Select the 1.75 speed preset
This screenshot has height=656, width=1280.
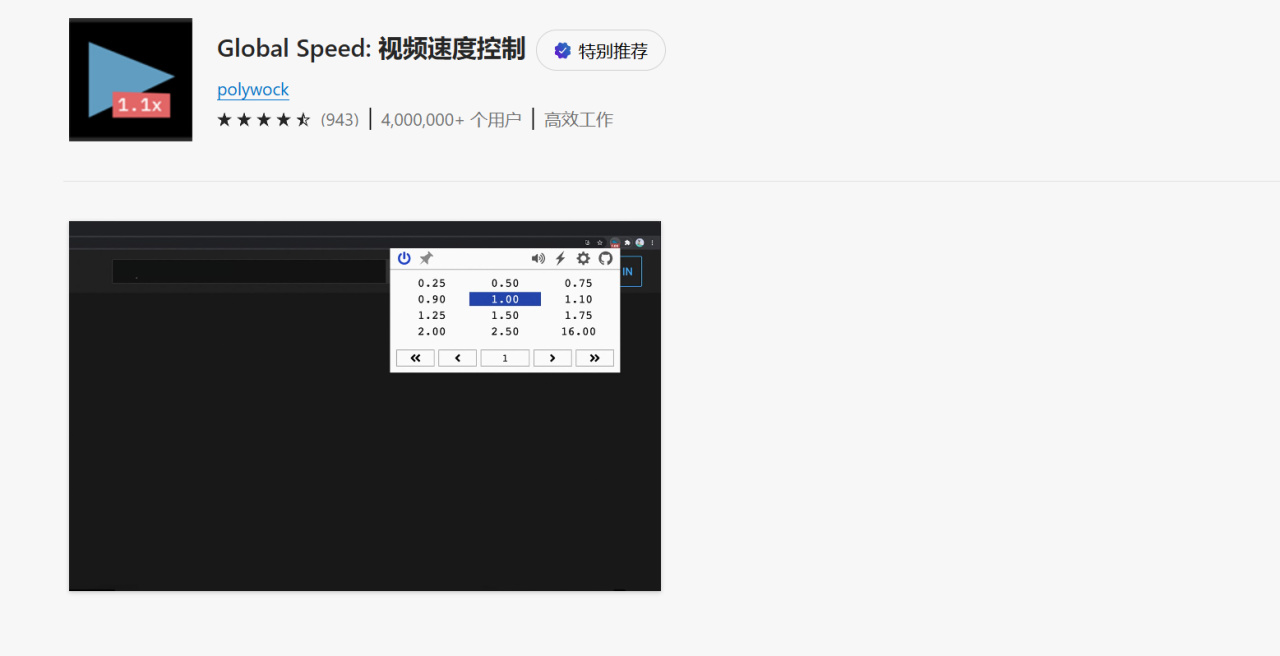click(578, 315)
